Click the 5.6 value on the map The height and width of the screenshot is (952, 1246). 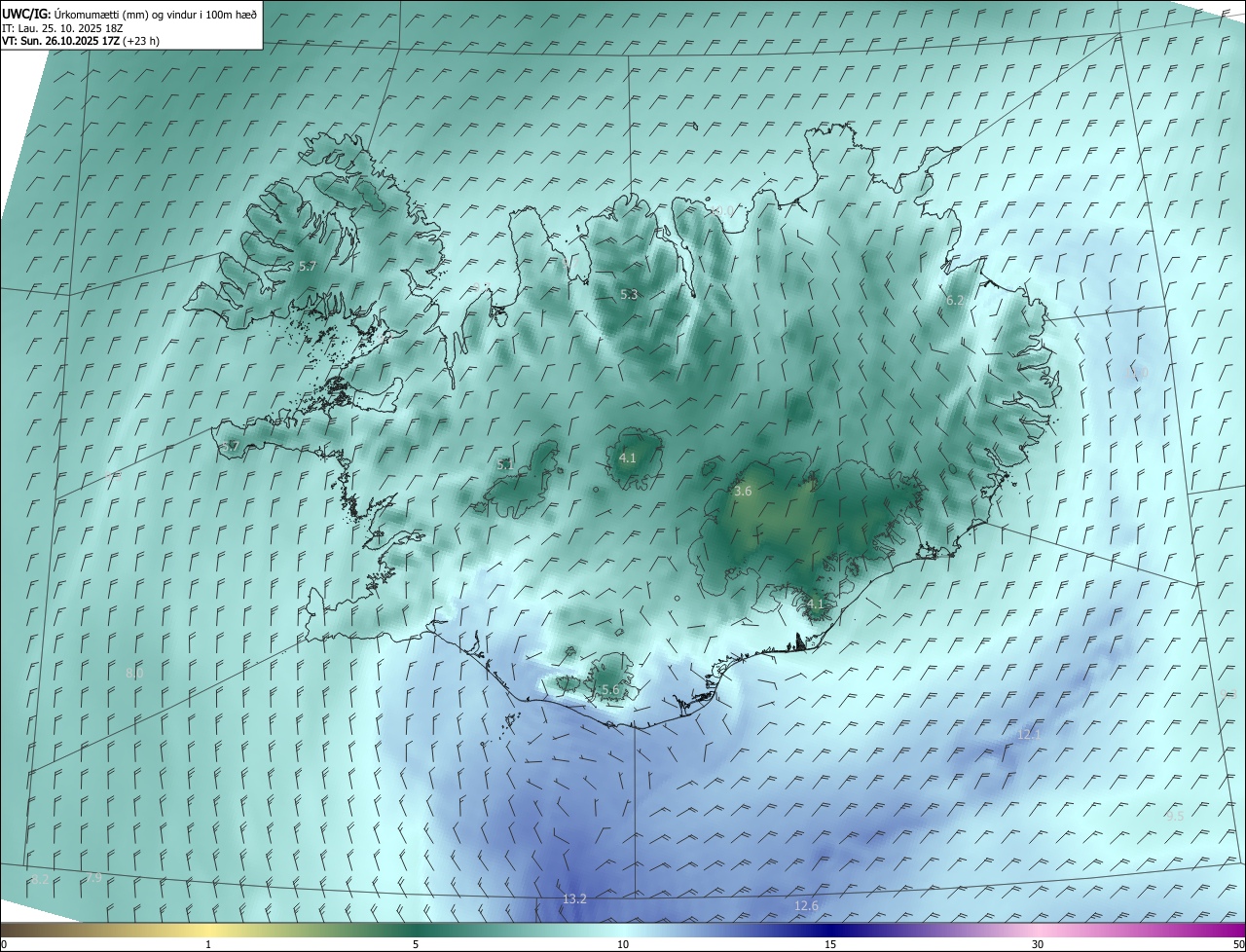coord(610,689)
